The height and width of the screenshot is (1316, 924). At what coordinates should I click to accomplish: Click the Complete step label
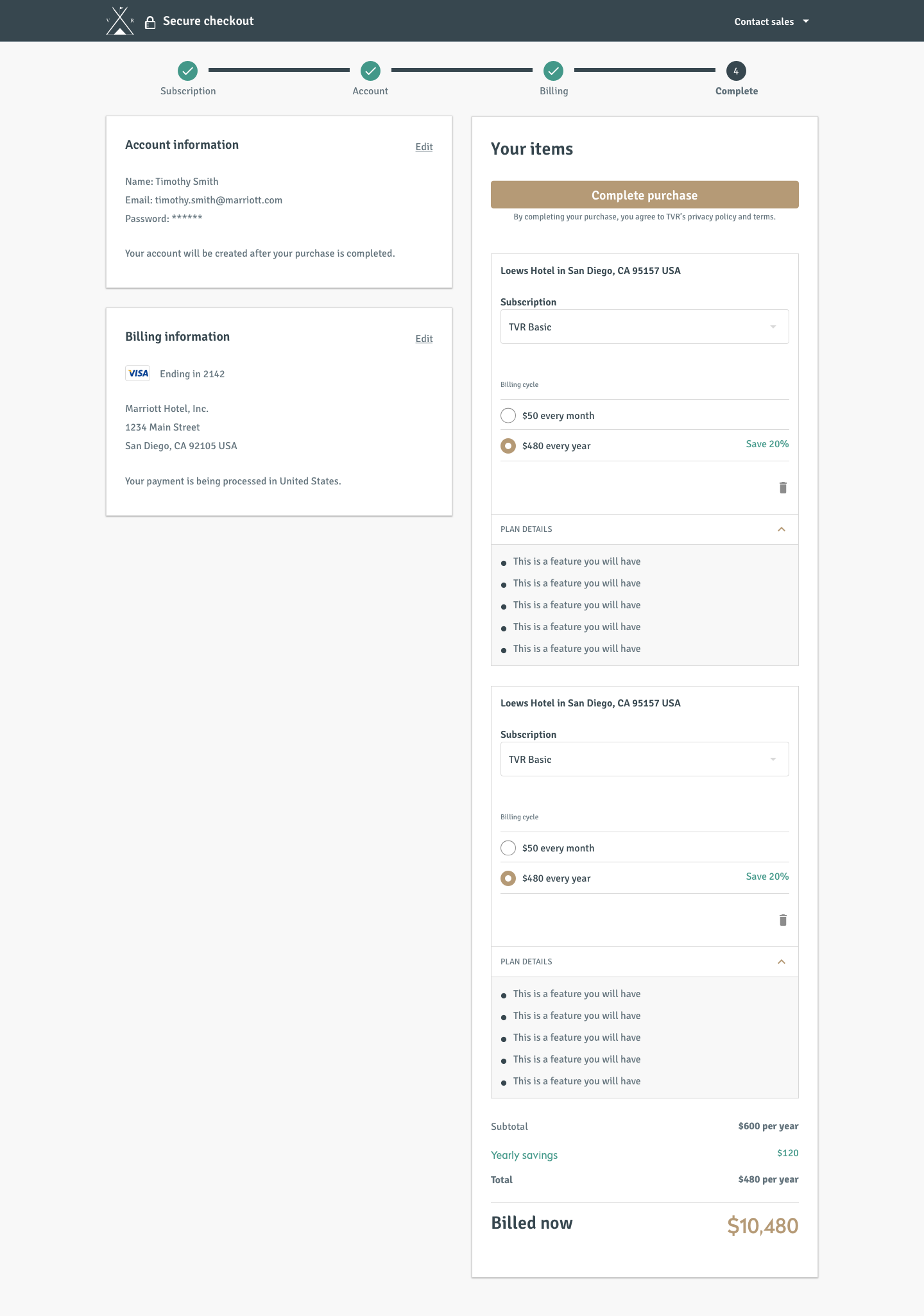click(x=737, y=91)
